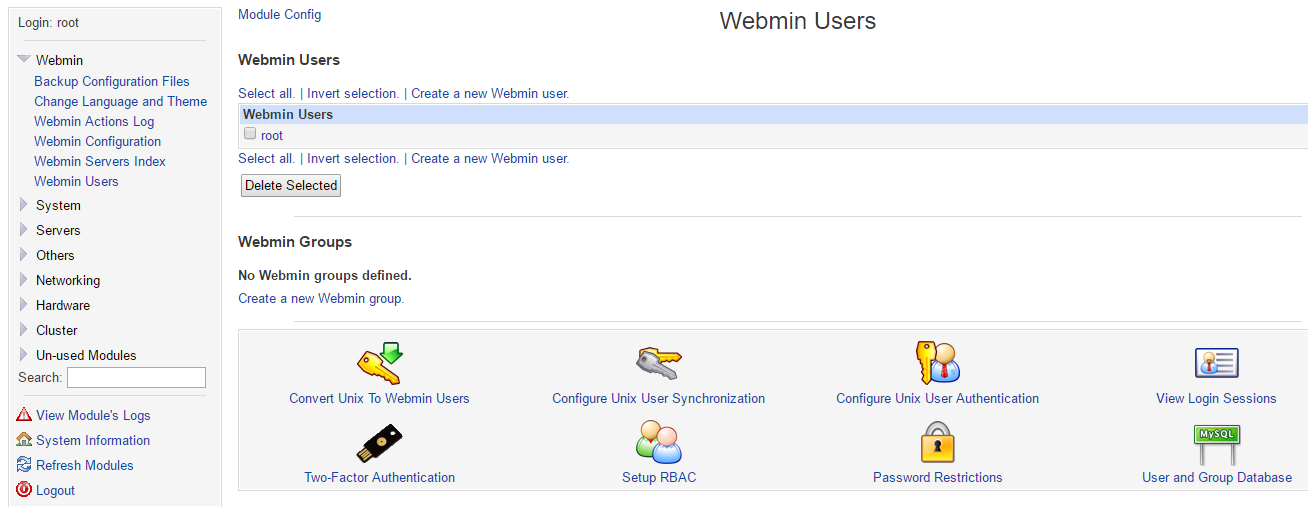
Task: Open Module Config link
Action: tap(279, 15)
